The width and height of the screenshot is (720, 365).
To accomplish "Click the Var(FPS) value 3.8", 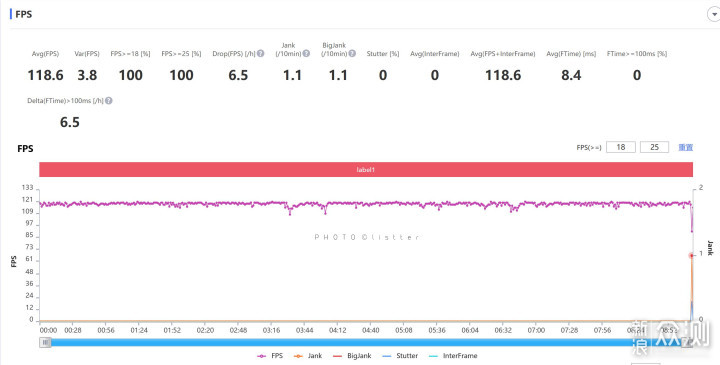I will pos(87,75).
